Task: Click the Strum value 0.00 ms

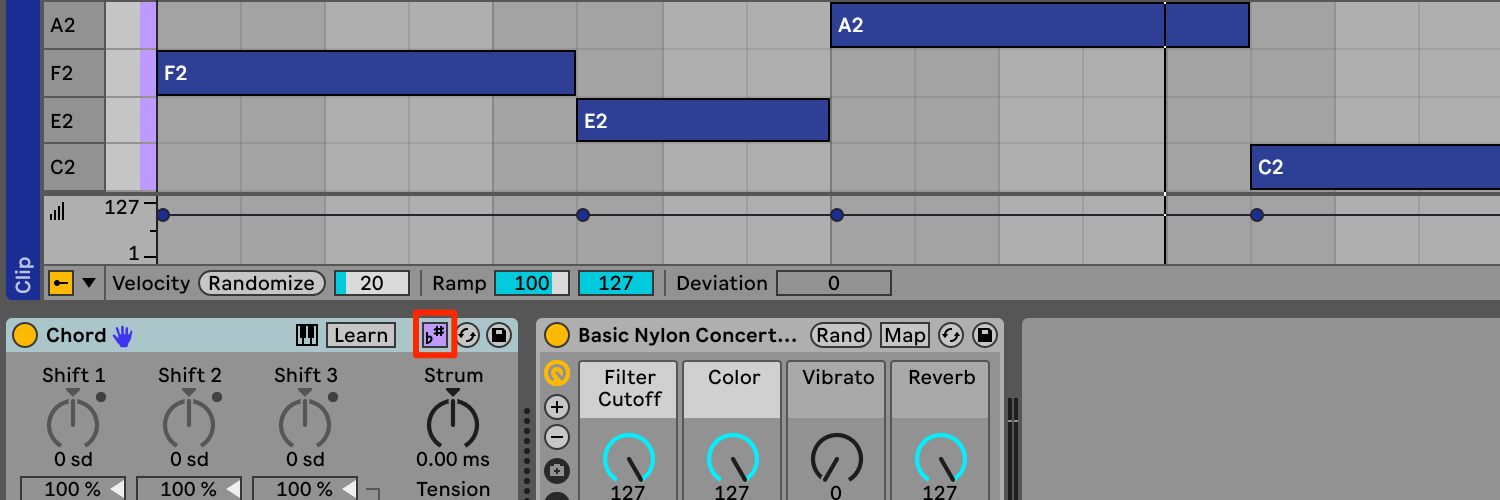Action: [x=453, y=460]
